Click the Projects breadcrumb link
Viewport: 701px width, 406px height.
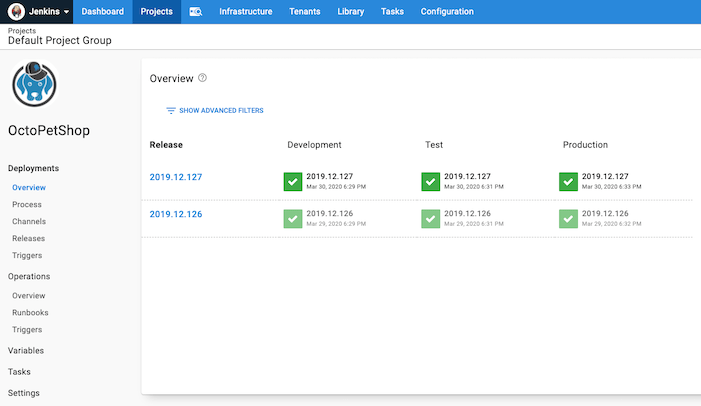(22, 30)
